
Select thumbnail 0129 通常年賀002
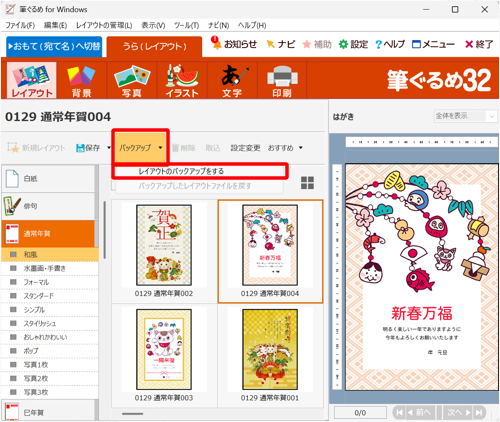coord(164,251)
